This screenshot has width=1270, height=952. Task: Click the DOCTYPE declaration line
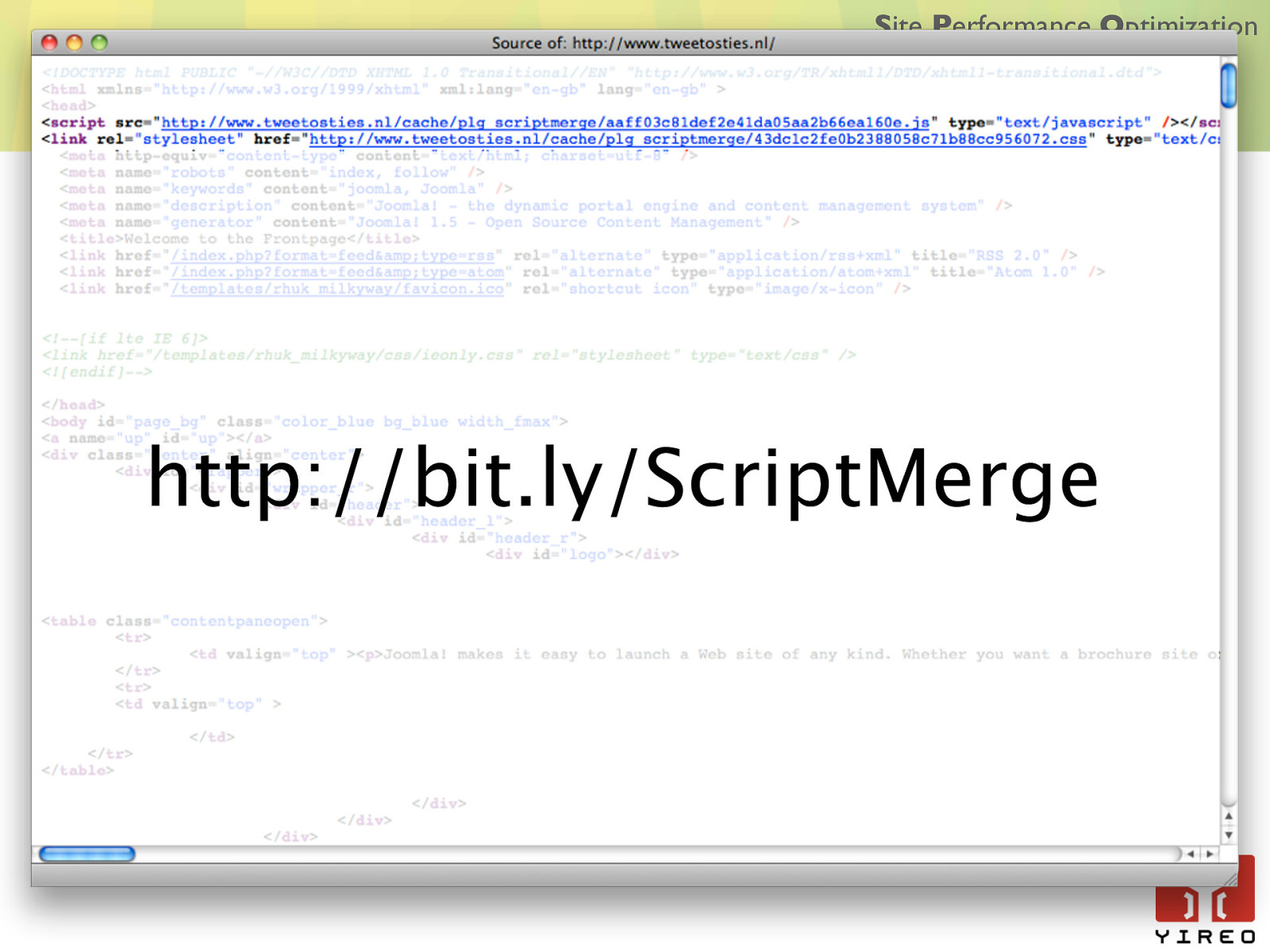(602, 72)
